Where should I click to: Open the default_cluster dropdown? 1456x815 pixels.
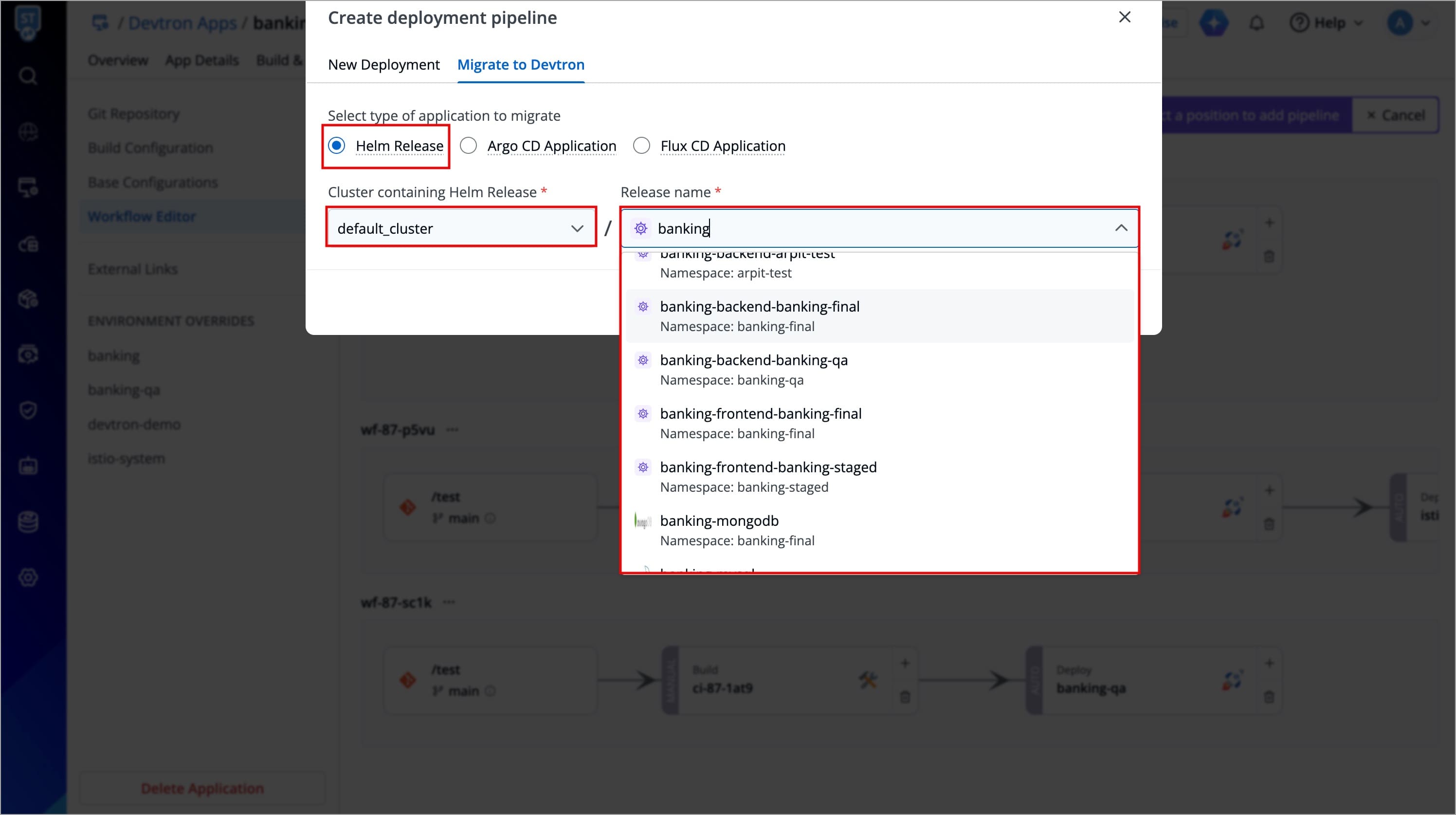pos(461,228)
